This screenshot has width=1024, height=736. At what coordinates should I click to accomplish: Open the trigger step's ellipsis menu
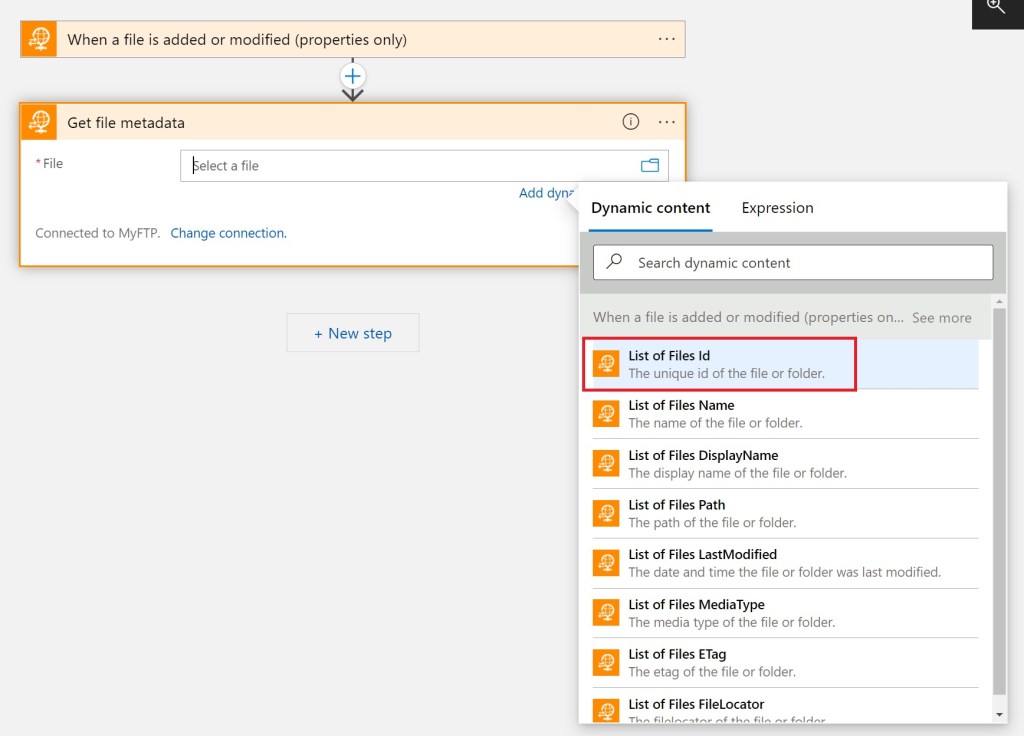(x=667, y=40)
